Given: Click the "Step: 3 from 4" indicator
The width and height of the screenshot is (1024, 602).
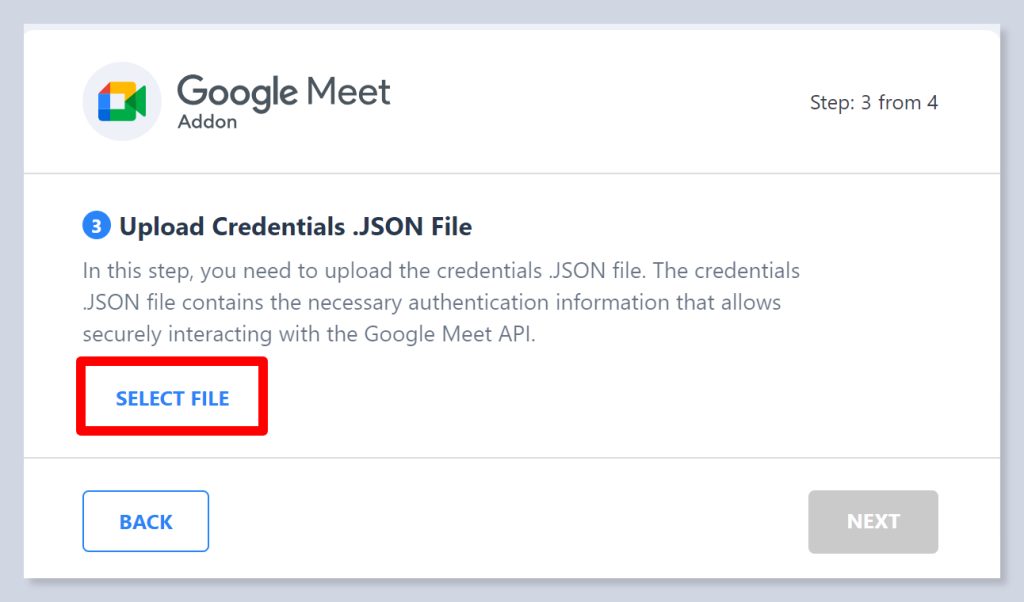Looking at the screenshot, I should coord(873,102).
